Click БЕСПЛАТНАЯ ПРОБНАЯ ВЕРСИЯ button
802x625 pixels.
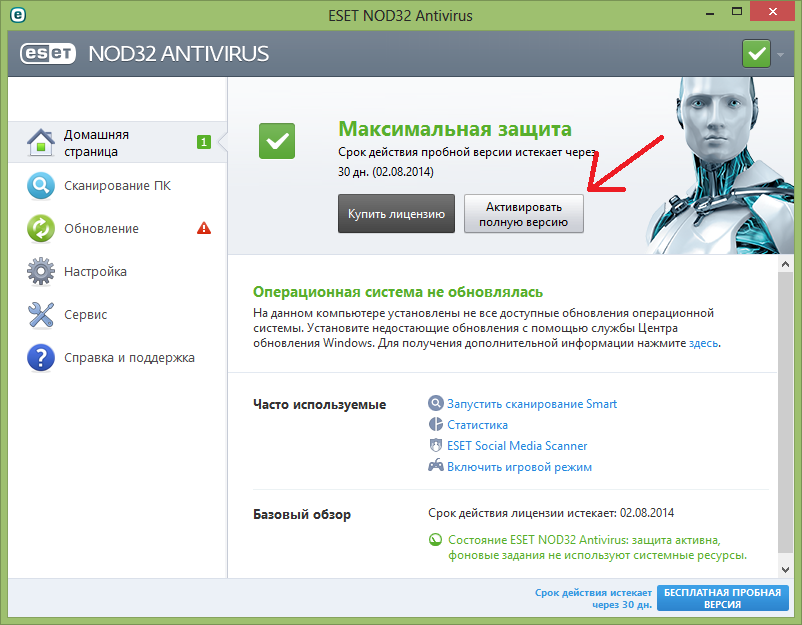click(723, 598)
